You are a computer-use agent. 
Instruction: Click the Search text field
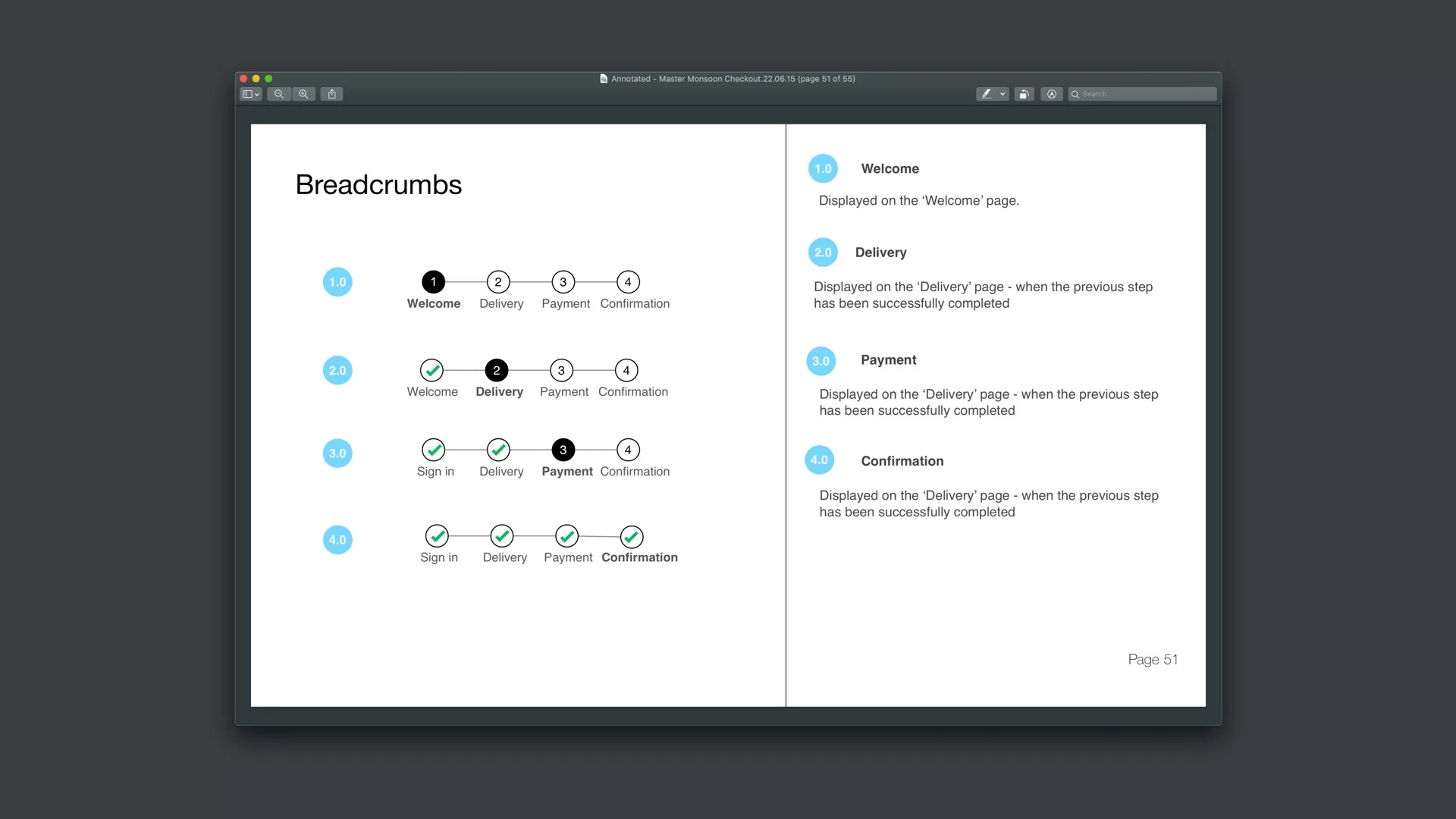[x=1147, y=94]
